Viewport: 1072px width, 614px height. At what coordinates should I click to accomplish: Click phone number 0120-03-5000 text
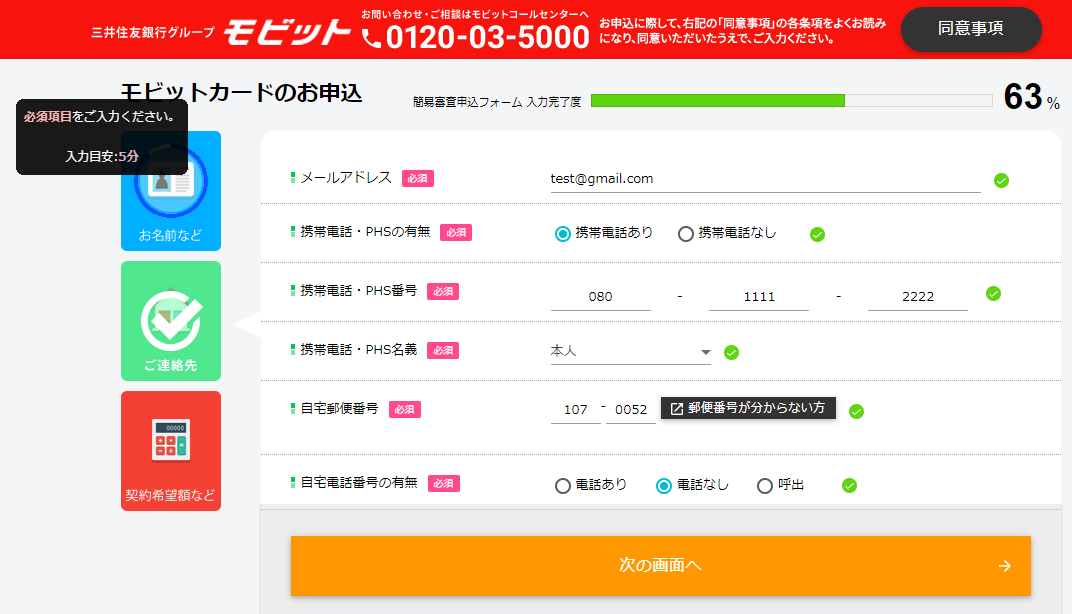point(487,37)
